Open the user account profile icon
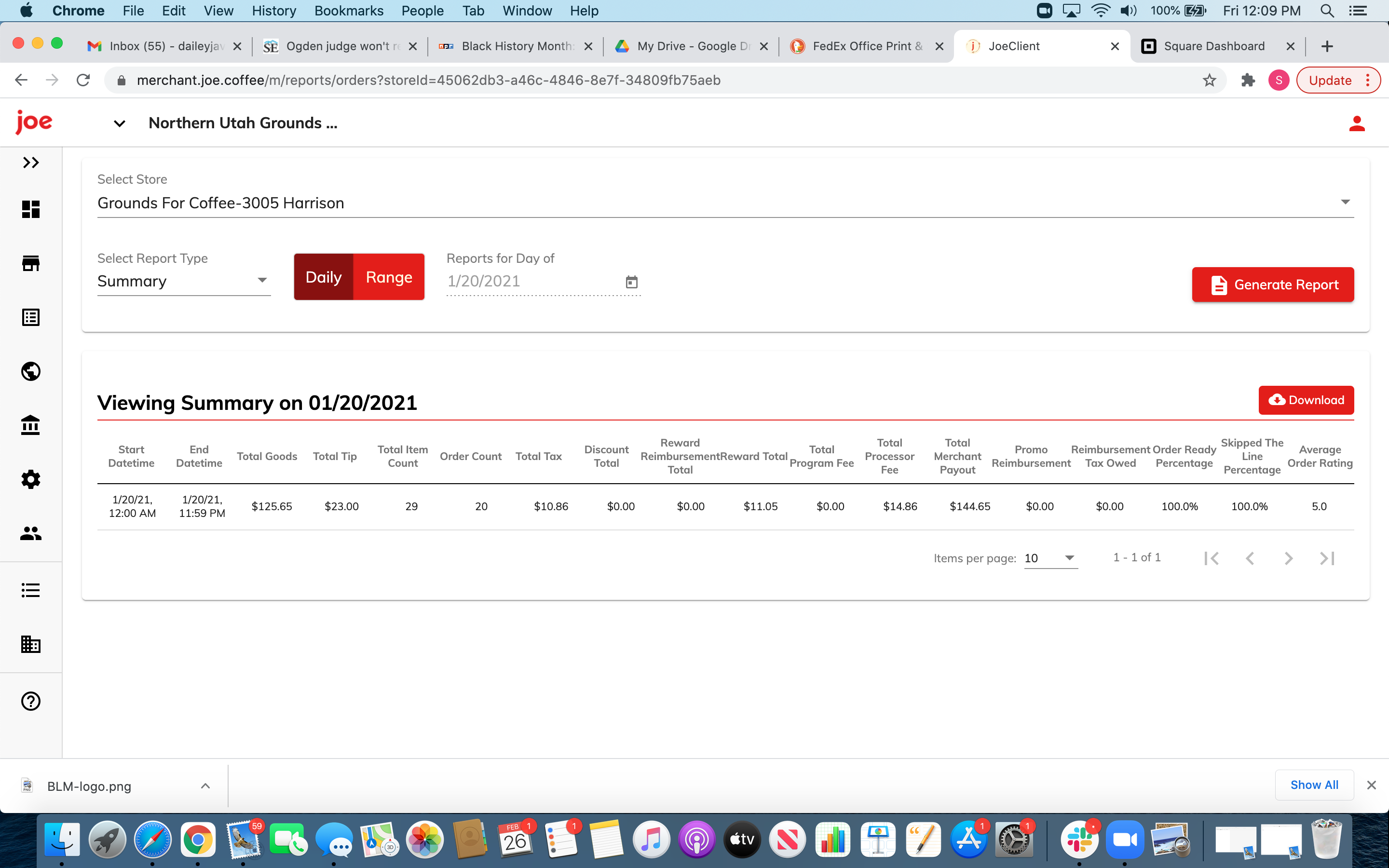1389x868 pixels. click(x=1356, y=123)
